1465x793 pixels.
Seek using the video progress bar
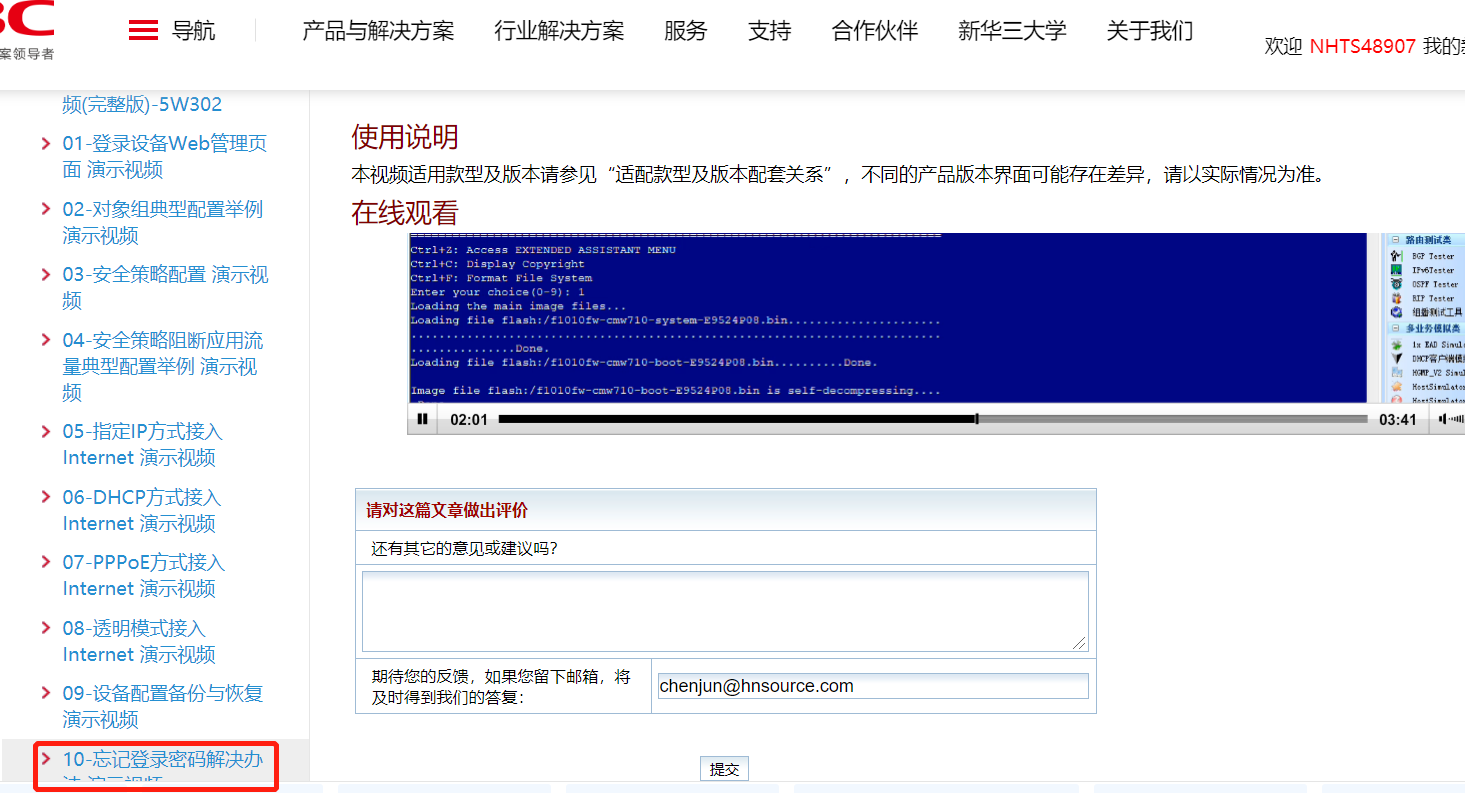pos(933,420)
